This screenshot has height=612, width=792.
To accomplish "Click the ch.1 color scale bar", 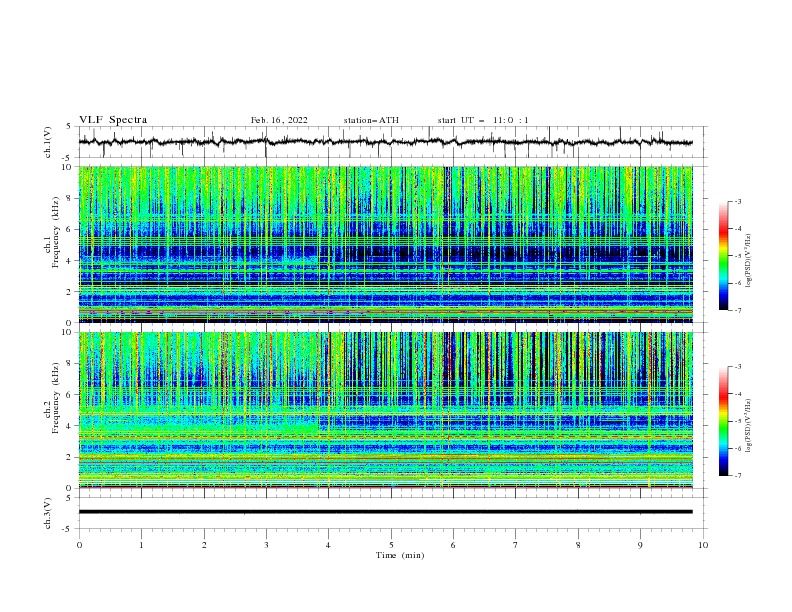I will (x=724, y=256).
